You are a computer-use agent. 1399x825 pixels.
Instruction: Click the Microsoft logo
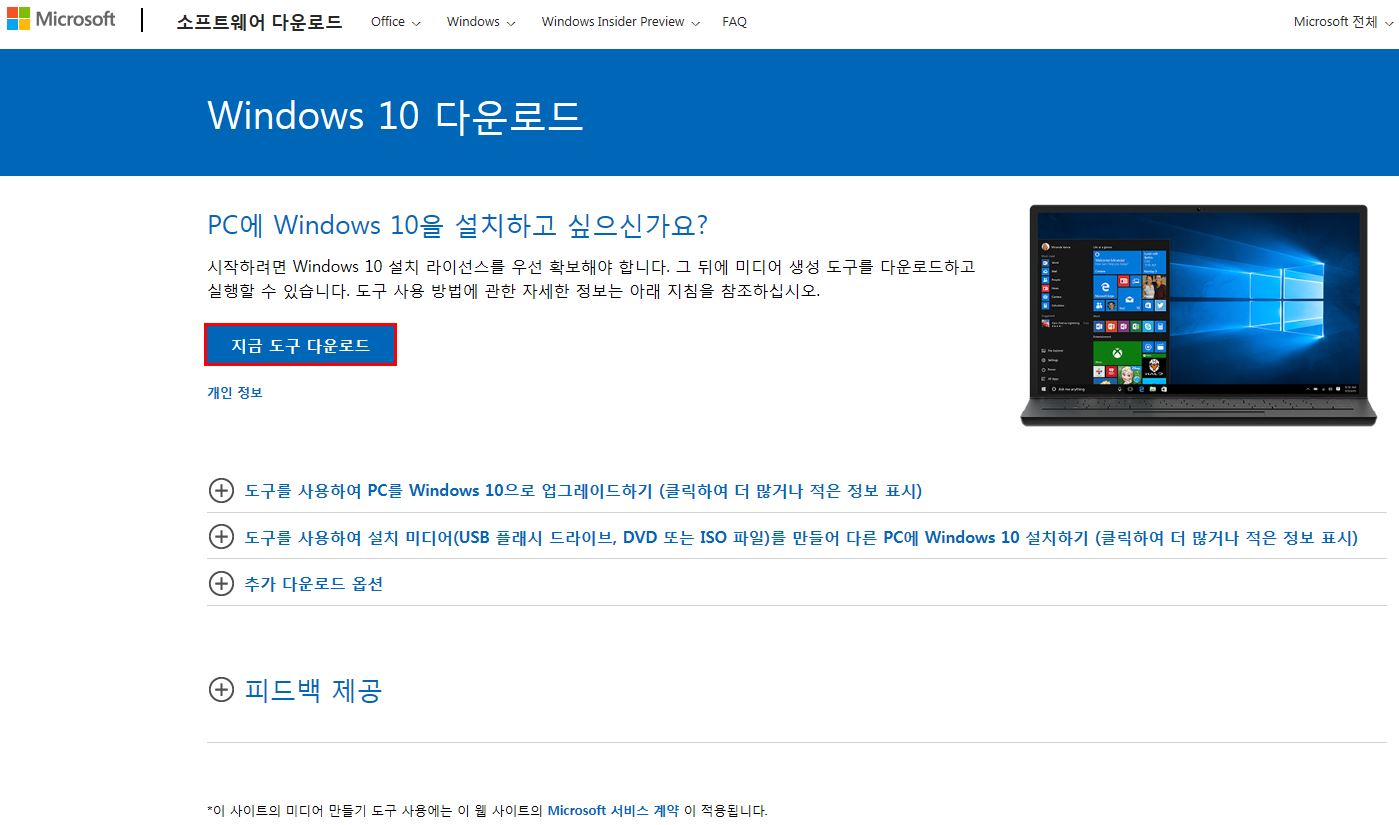pyautogui.click(x=62, y=20)
